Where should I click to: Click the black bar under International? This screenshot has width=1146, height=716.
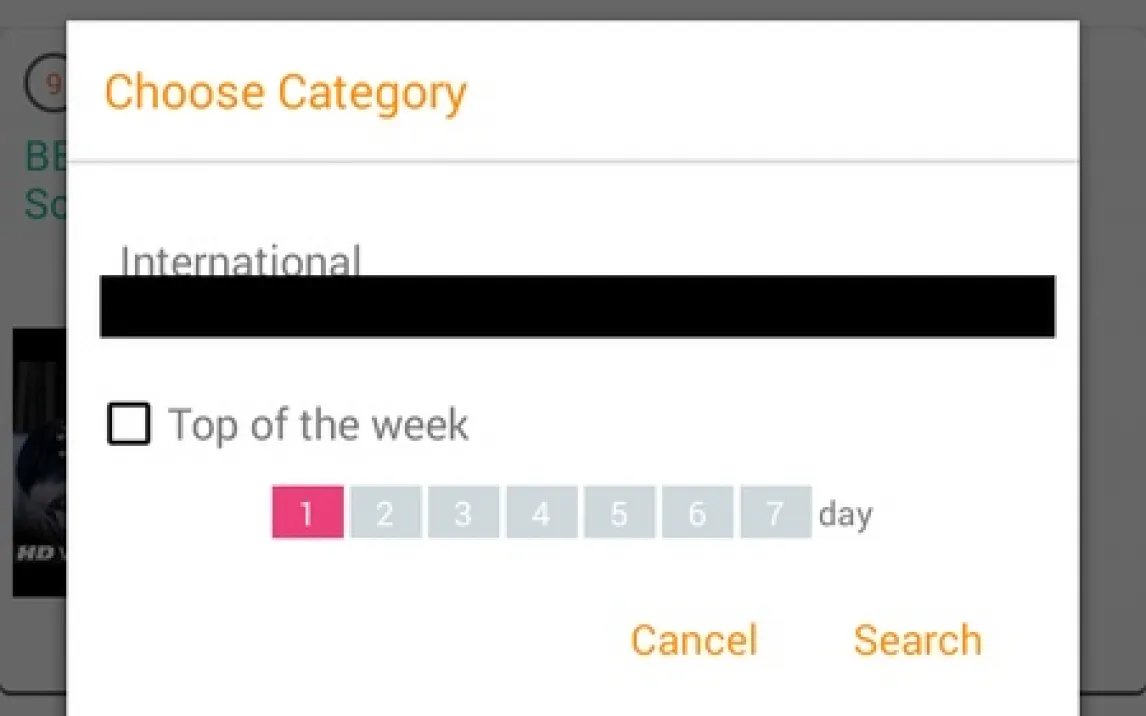click(577, 306)
